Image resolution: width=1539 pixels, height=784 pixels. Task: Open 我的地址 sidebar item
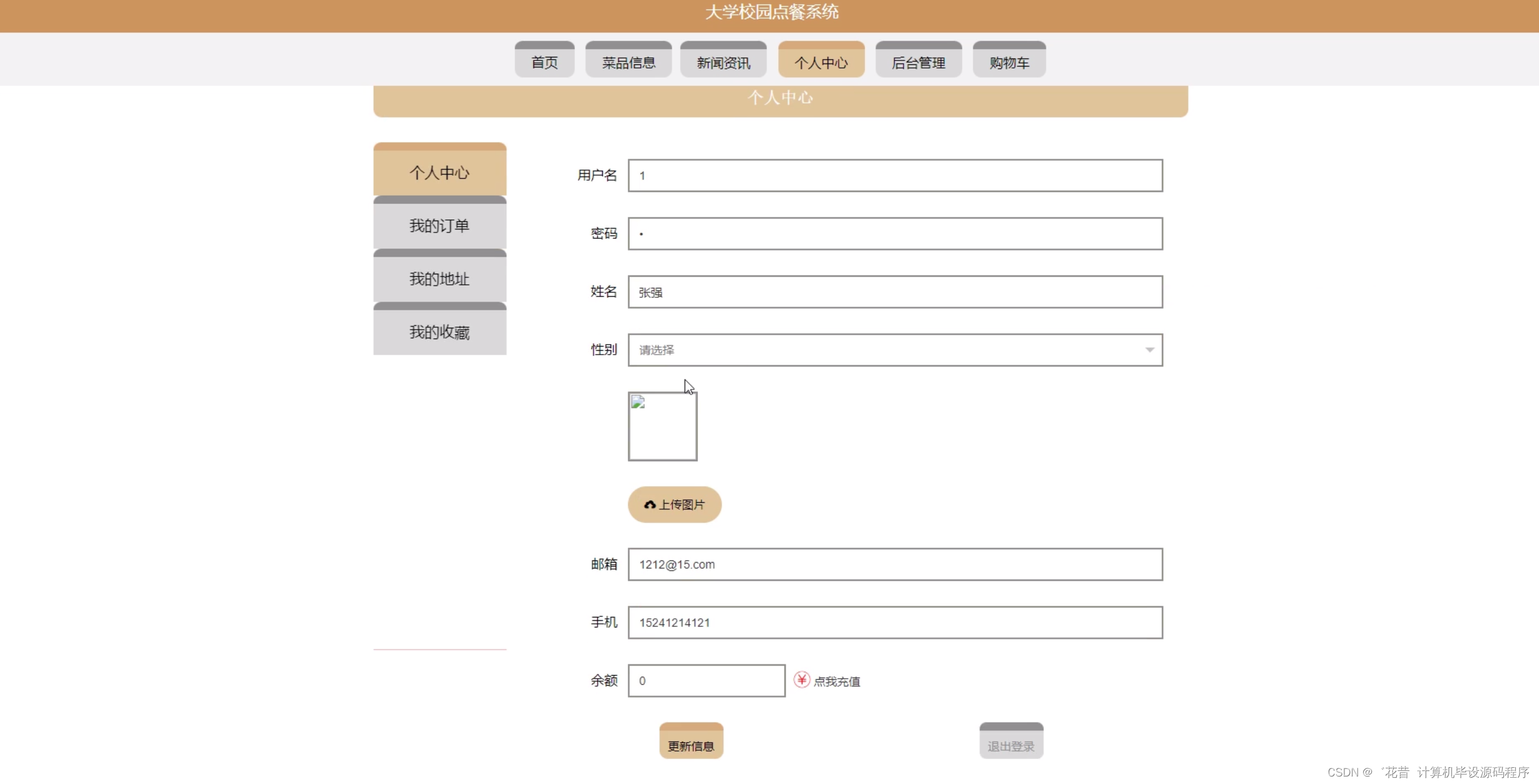(x=440, y=279)
